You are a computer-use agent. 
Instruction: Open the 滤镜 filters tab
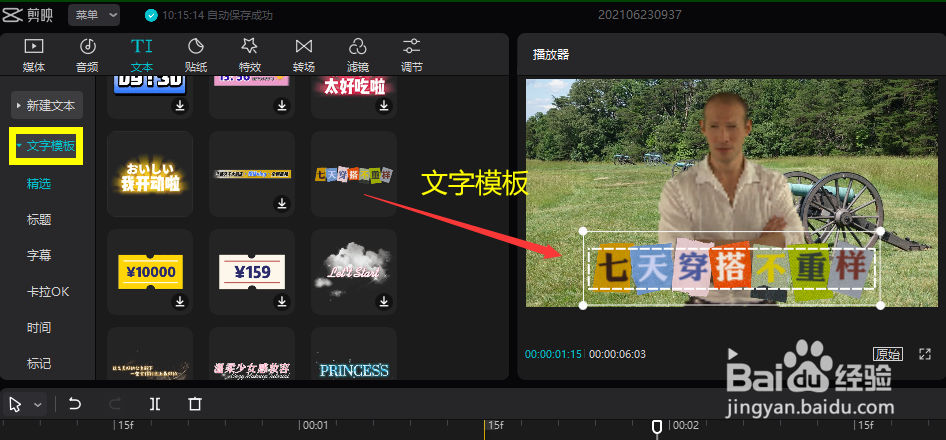(358, 55)
